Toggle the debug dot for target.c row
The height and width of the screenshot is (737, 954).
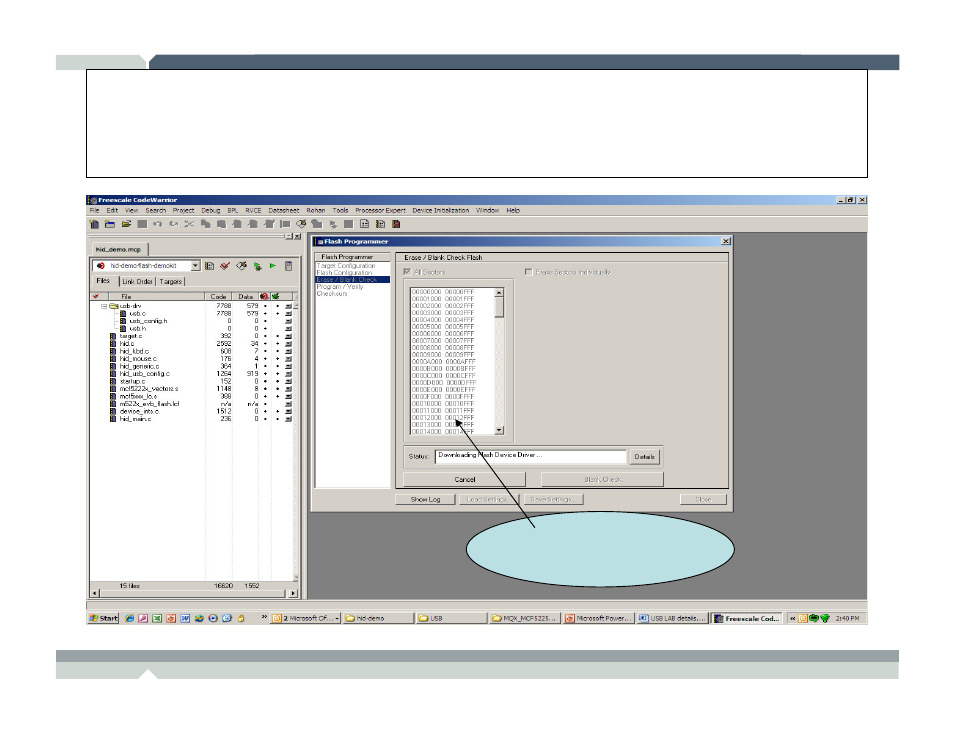pyautogui.click(x=265, y=336)
